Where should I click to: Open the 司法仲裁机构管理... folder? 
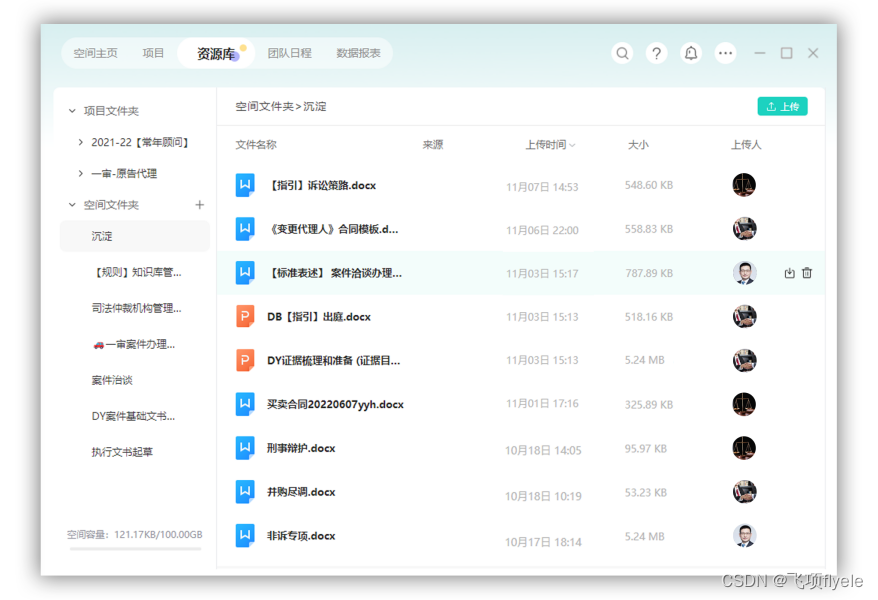(x=137, y=308)
